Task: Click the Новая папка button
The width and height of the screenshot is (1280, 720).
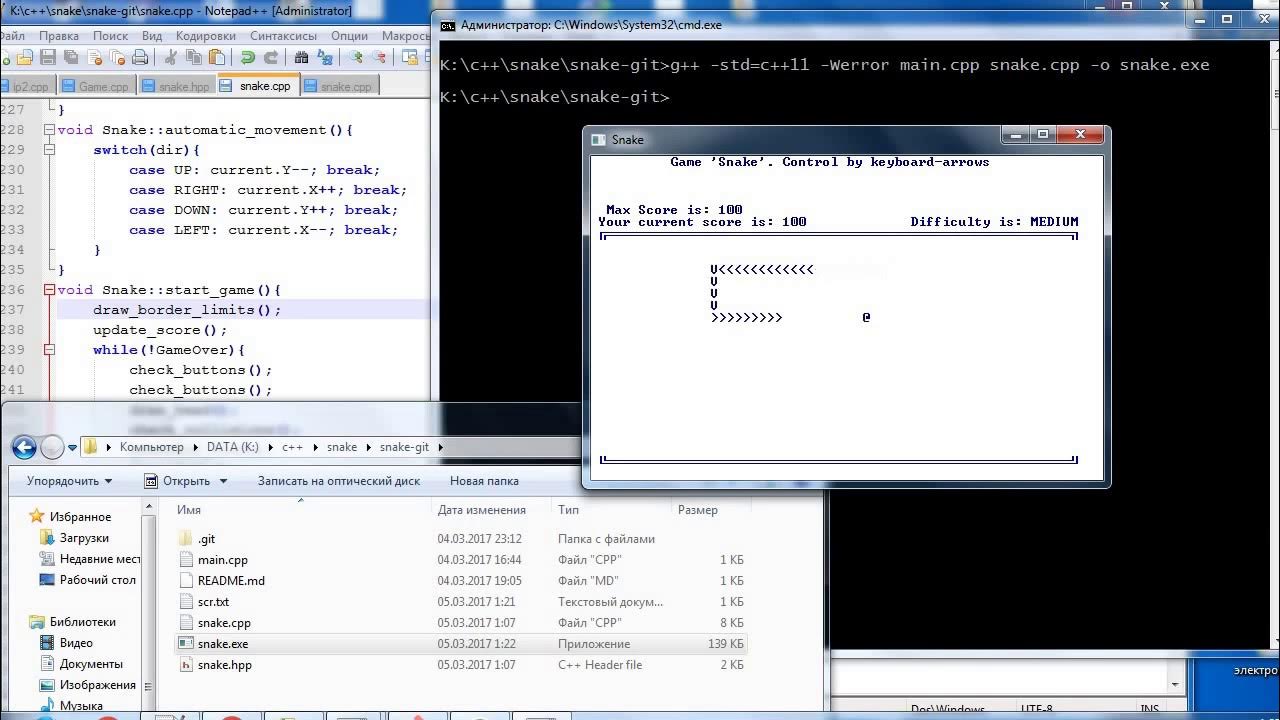Action: 484,481
